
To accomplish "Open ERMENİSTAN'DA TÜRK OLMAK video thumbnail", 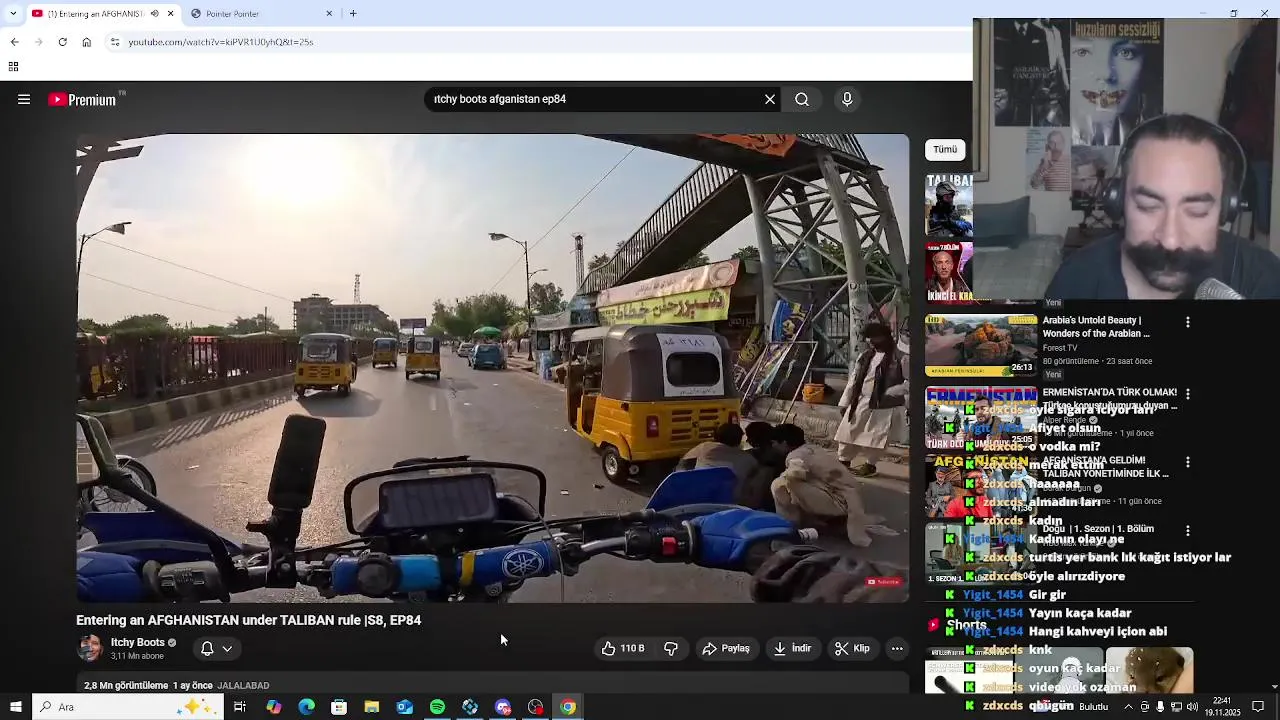I will pos(981,417).
